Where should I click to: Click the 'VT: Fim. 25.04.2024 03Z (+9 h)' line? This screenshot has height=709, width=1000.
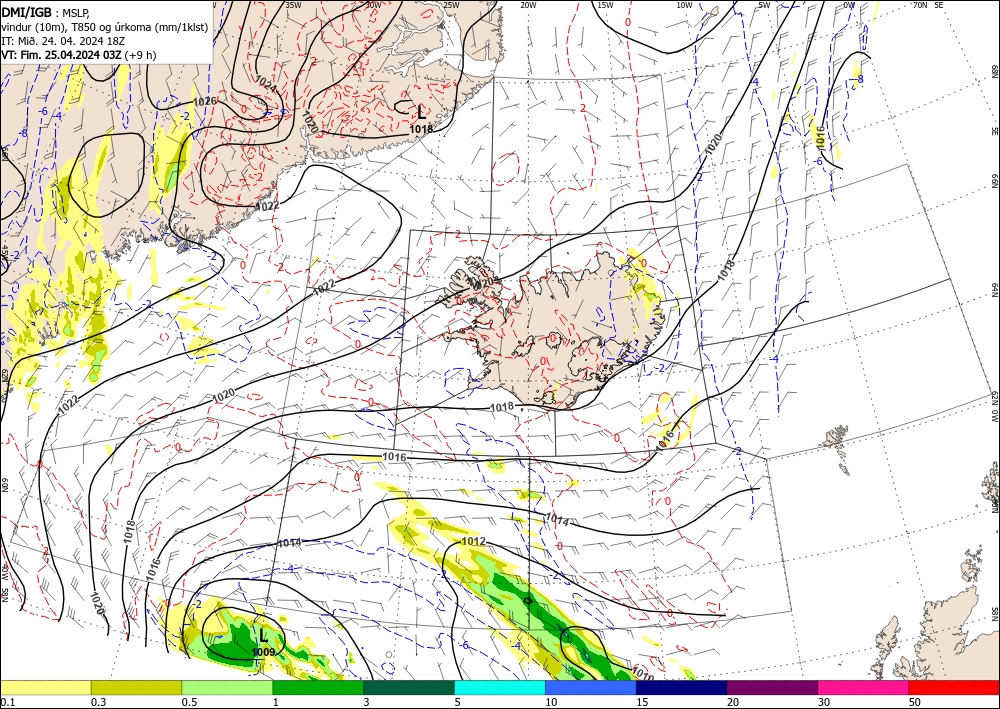pos(78,55)
